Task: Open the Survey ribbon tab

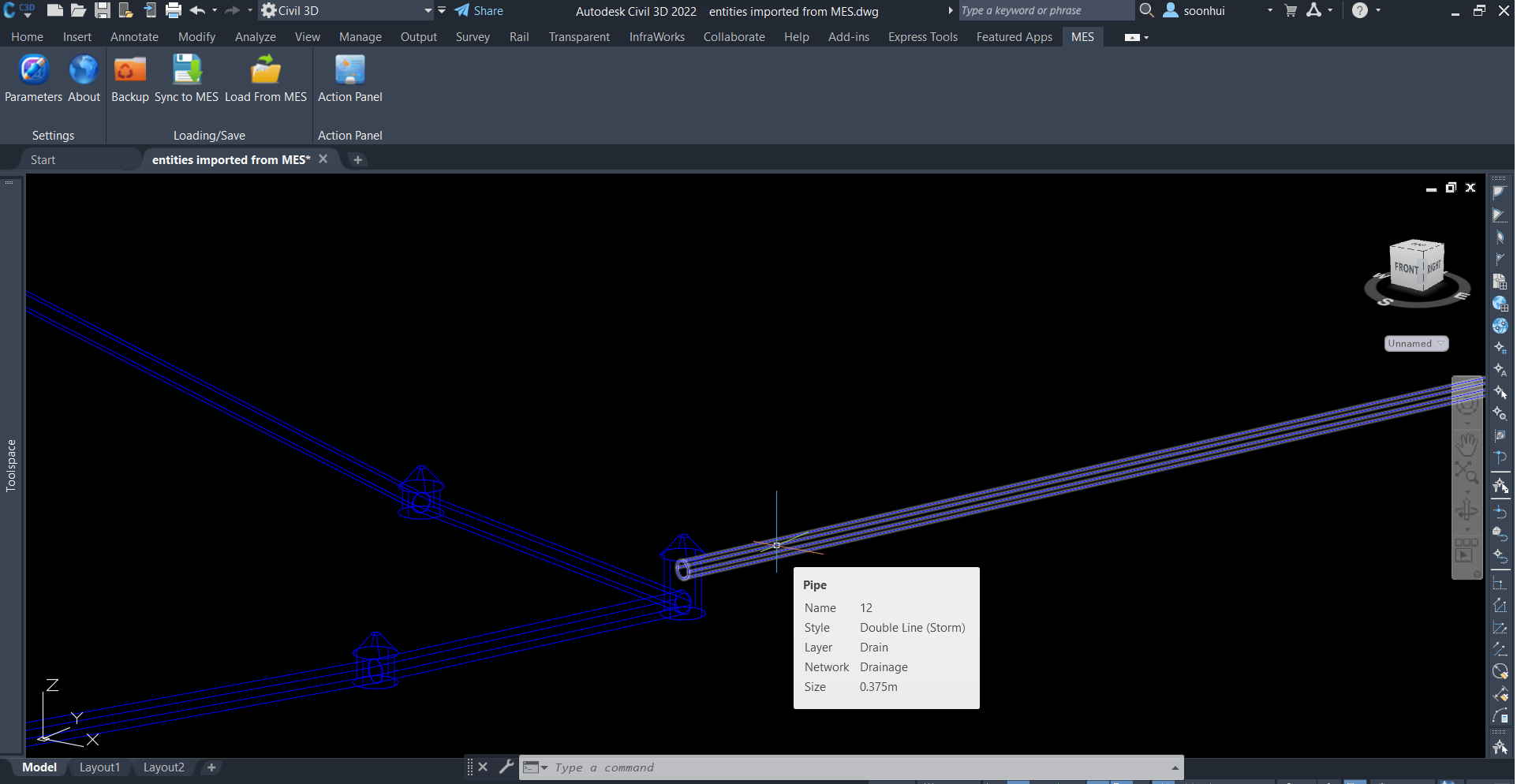Action: click(473, 37)
